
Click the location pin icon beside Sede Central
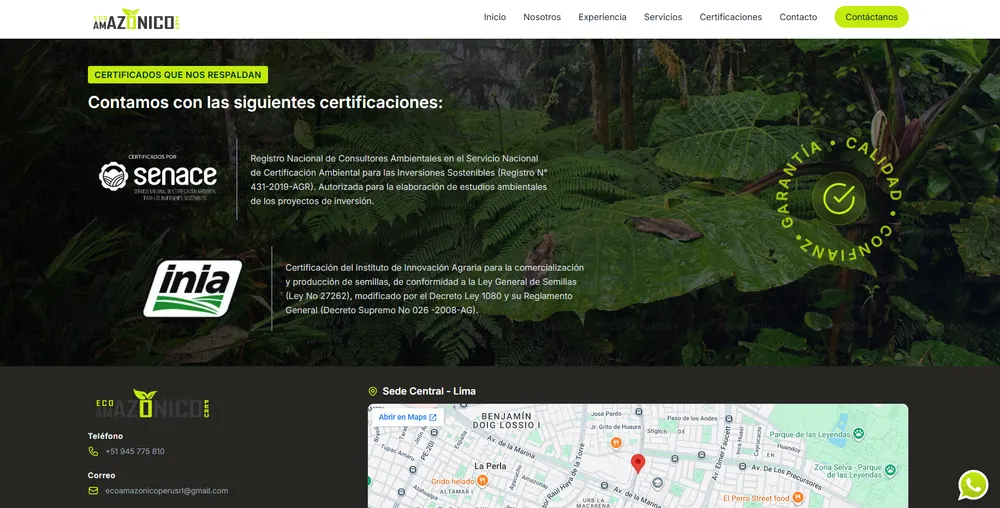(x=373, y=391)
